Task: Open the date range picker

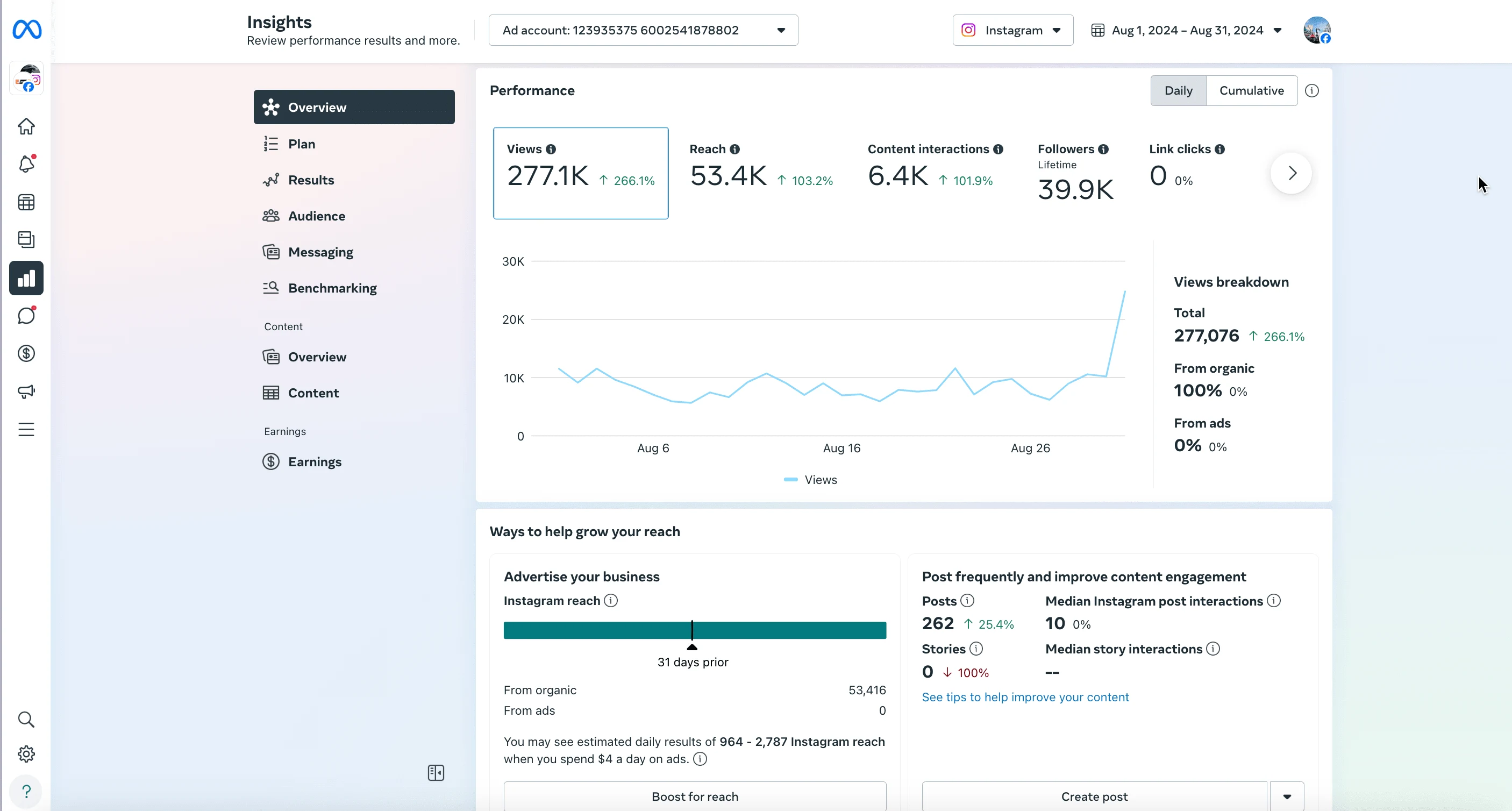Action: pyautogui.click(x=1187, y=31)
